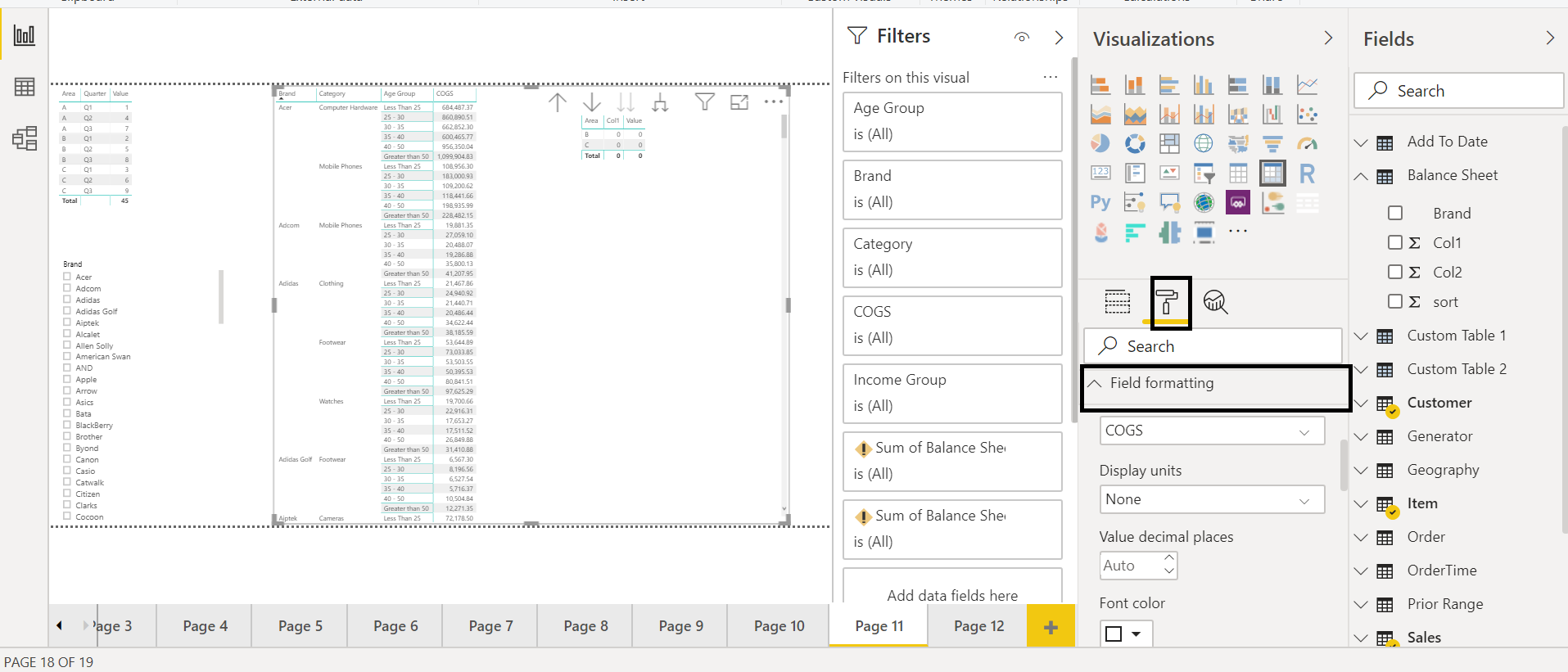
Task: Open the COGS field formatting dropdown
Action: click(1212, 431)
